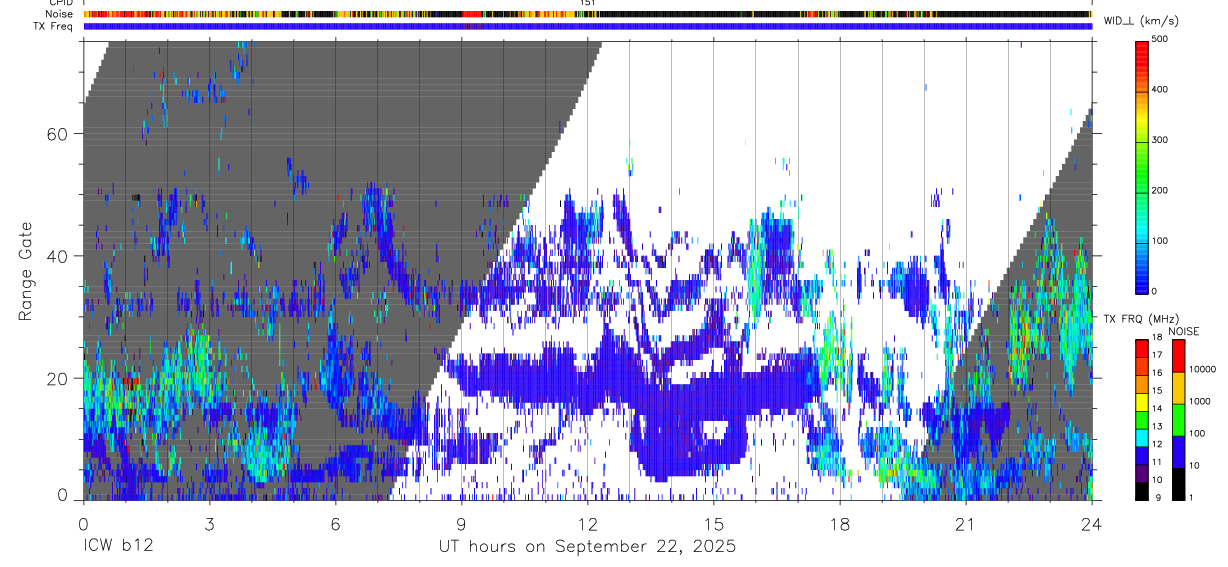
Task: Click the 'NOISE' legend title
Action: [x=1186, y=331]
